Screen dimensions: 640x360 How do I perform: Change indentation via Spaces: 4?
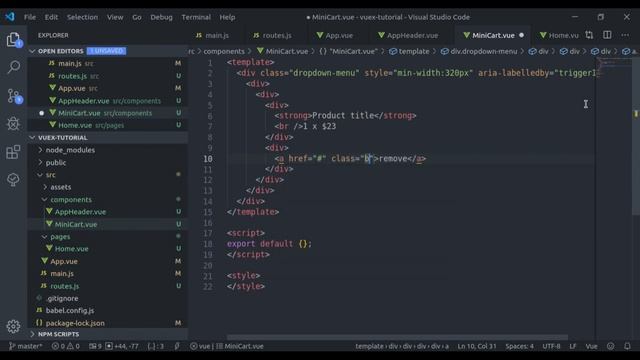(x=519, y=346)
